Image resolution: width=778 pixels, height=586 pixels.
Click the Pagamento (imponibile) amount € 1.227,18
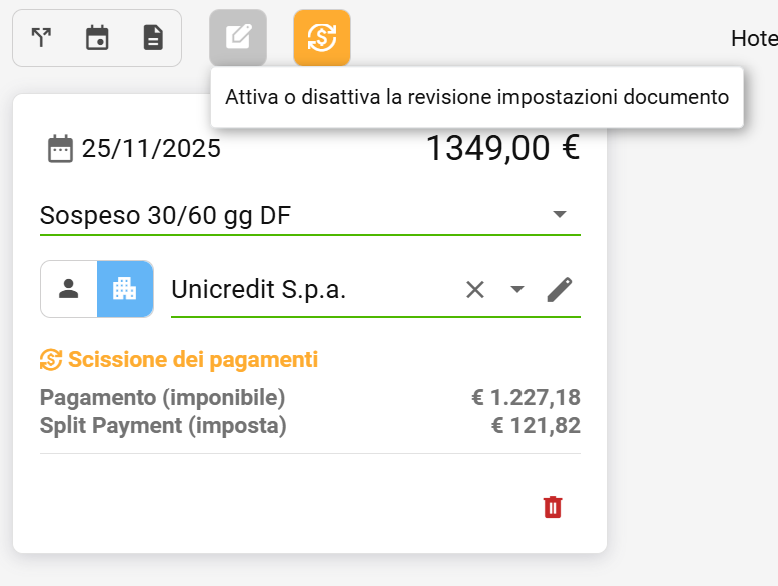pyautogui.click(x=526, y=398)
